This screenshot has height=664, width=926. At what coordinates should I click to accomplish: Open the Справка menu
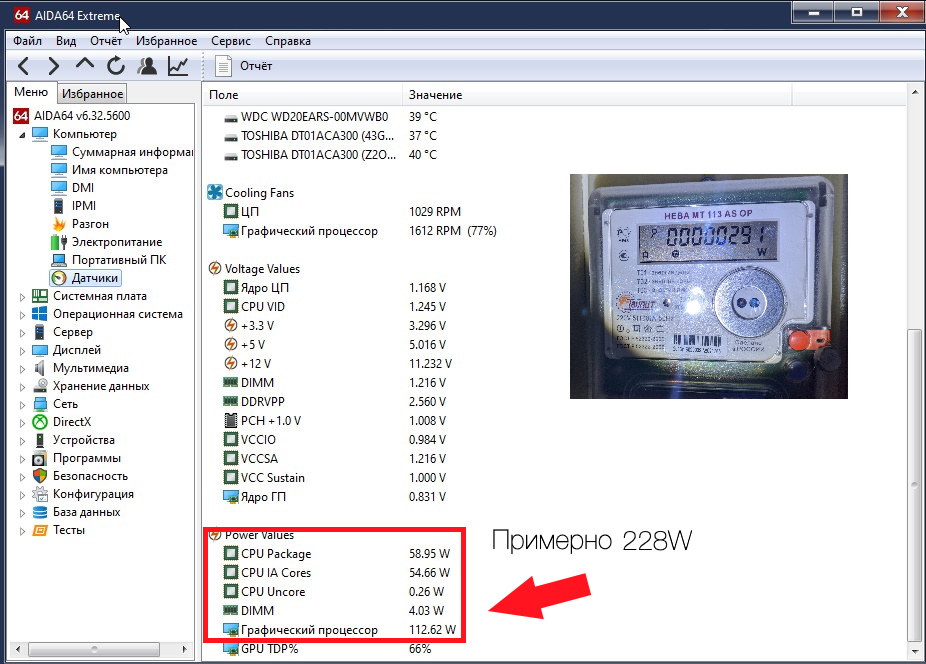288,41
